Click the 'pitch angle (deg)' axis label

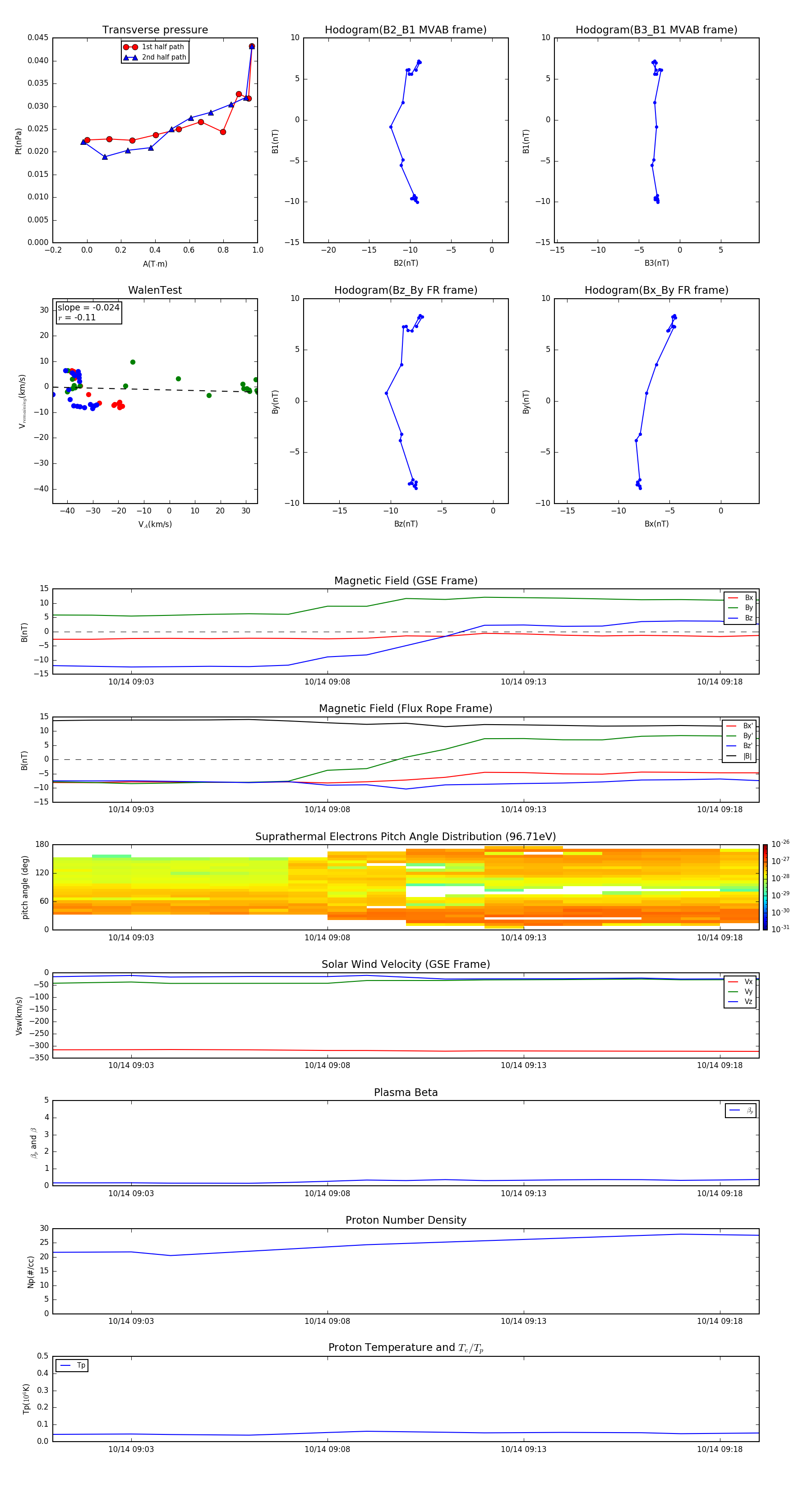(x=25, y=887)
